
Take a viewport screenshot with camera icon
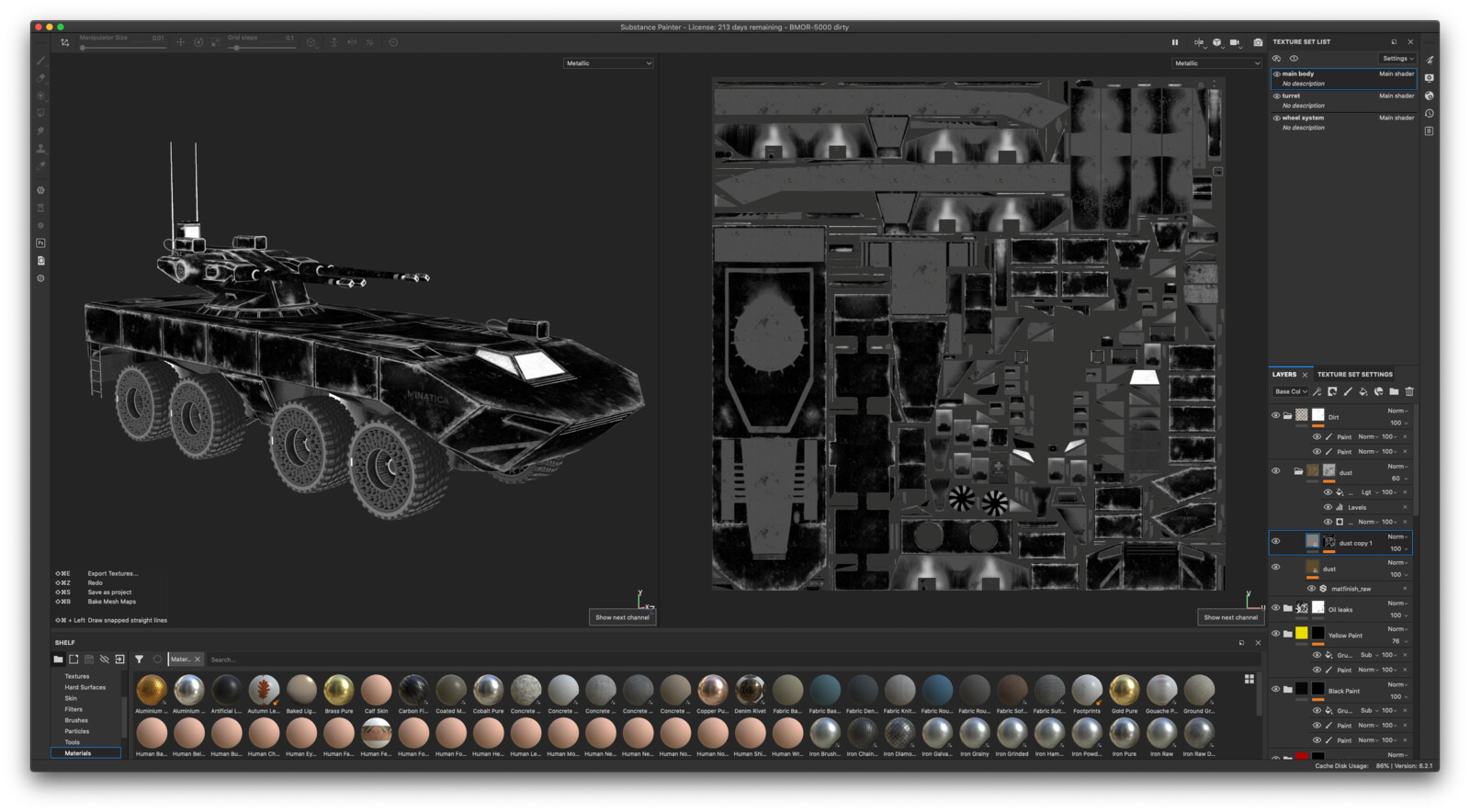pos(1258,42)
